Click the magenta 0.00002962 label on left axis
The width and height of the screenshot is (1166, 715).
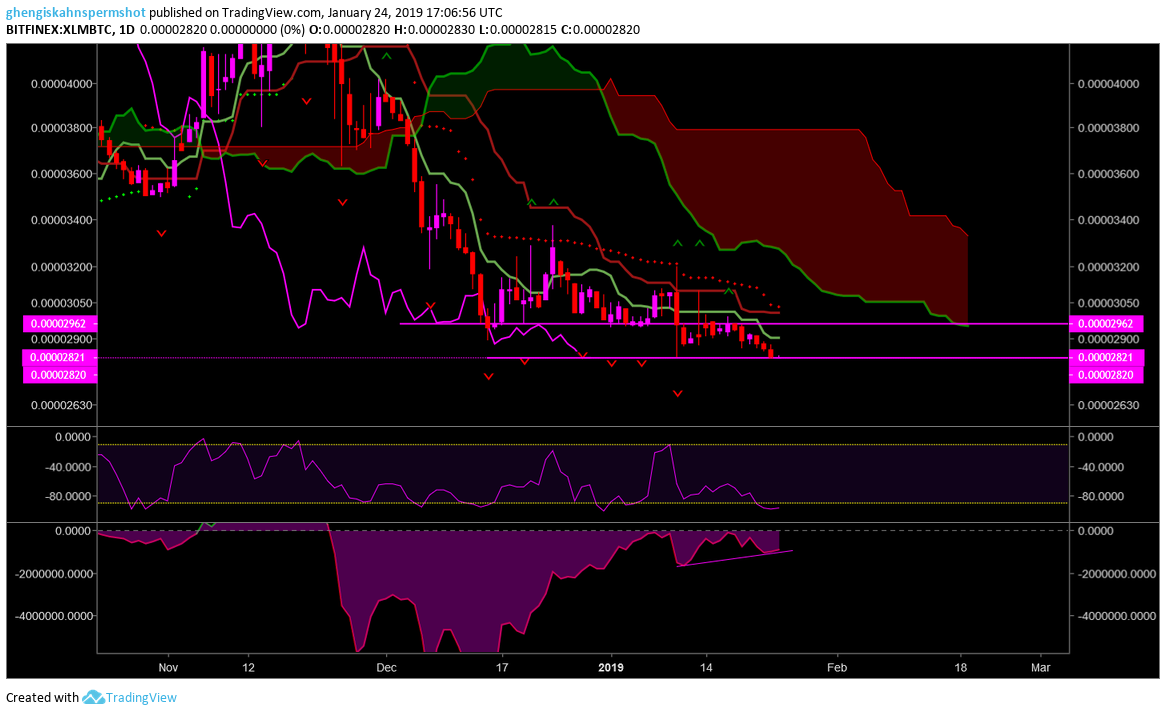[60, 324]
